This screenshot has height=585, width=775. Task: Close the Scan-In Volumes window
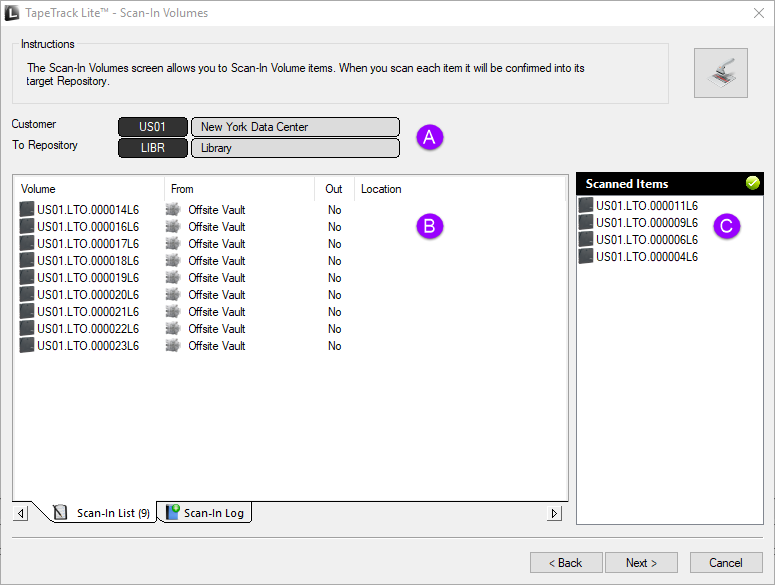tap(759, 13)
